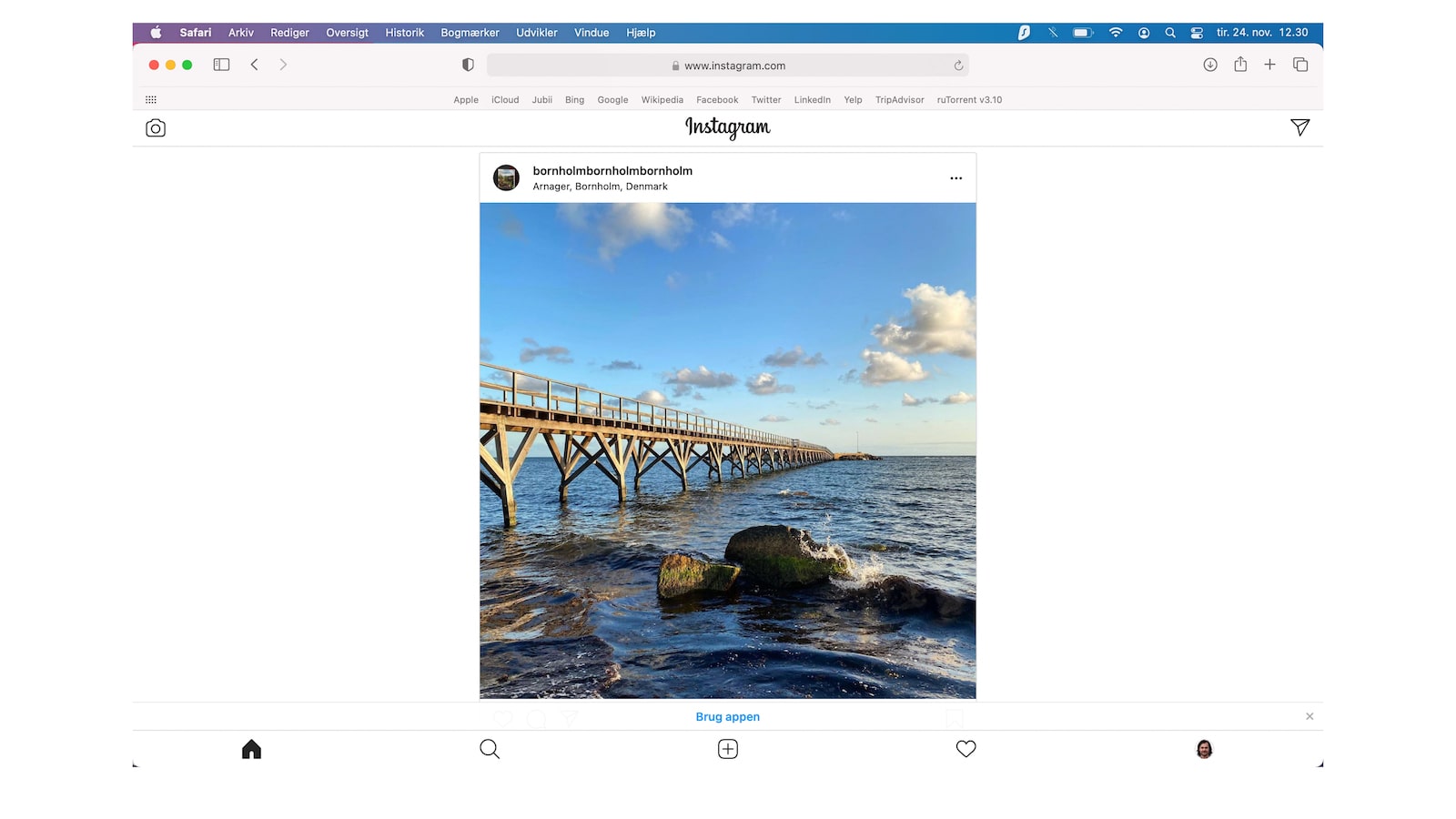1456x819 pixels.
Task: Open Direct messages via paper plane icon
Action: (x=1300, y=127)
